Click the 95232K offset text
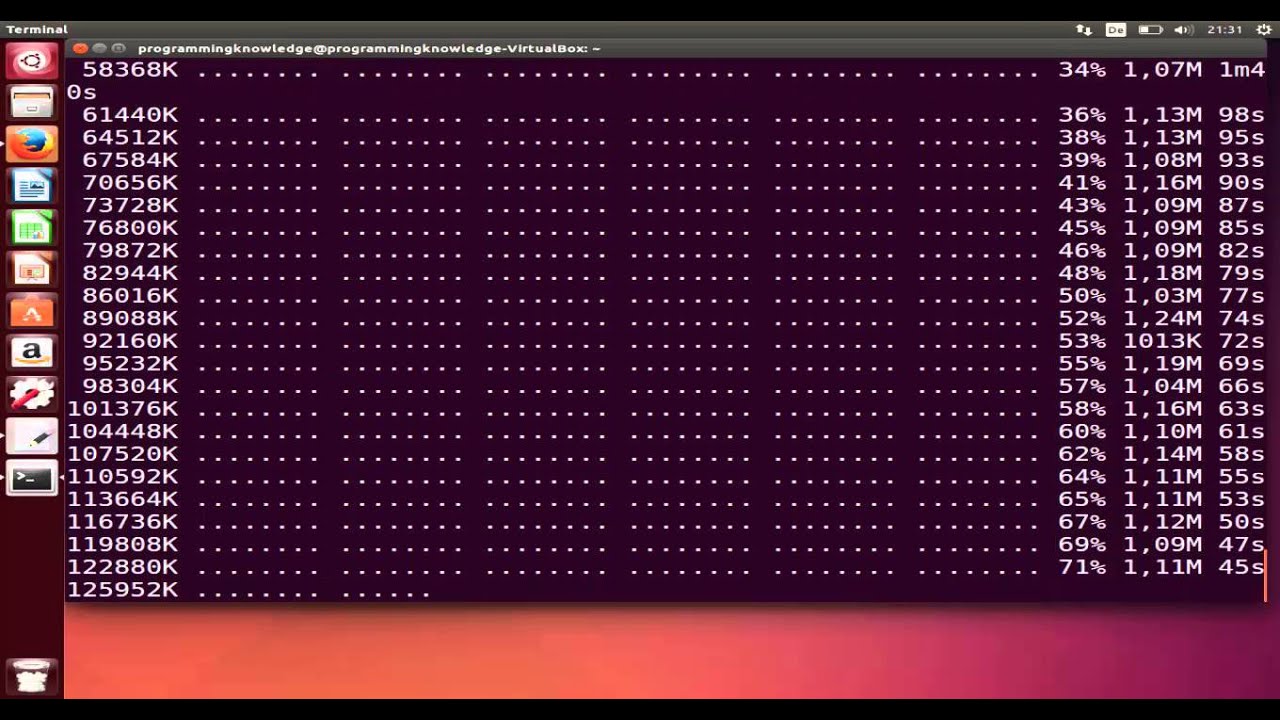This screenshot has width=1280, height=720. 130,364
